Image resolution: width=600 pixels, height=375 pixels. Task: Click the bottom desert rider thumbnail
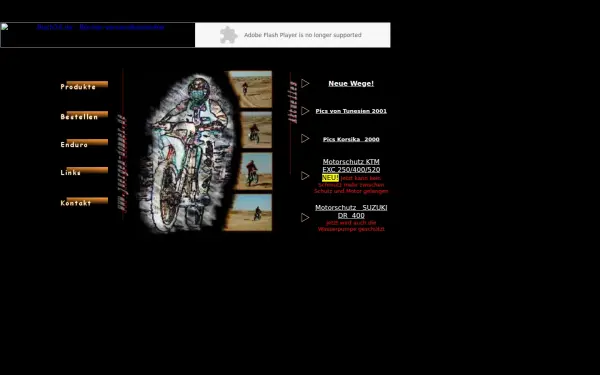click(x=248, y=212)
